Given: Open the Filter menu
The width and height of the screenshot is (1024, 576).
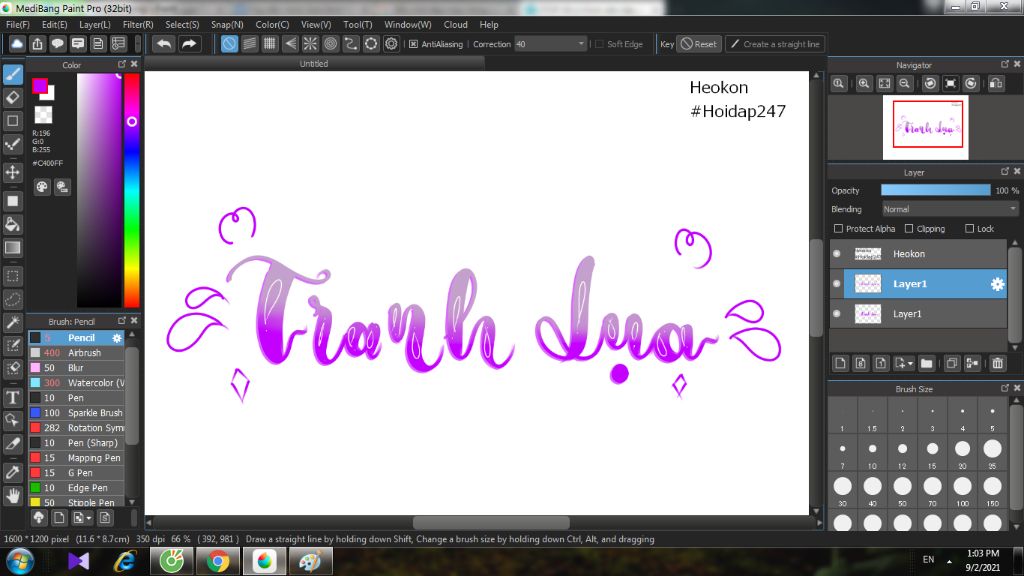Looking at the screenshot, I should (x=138, y=24).
